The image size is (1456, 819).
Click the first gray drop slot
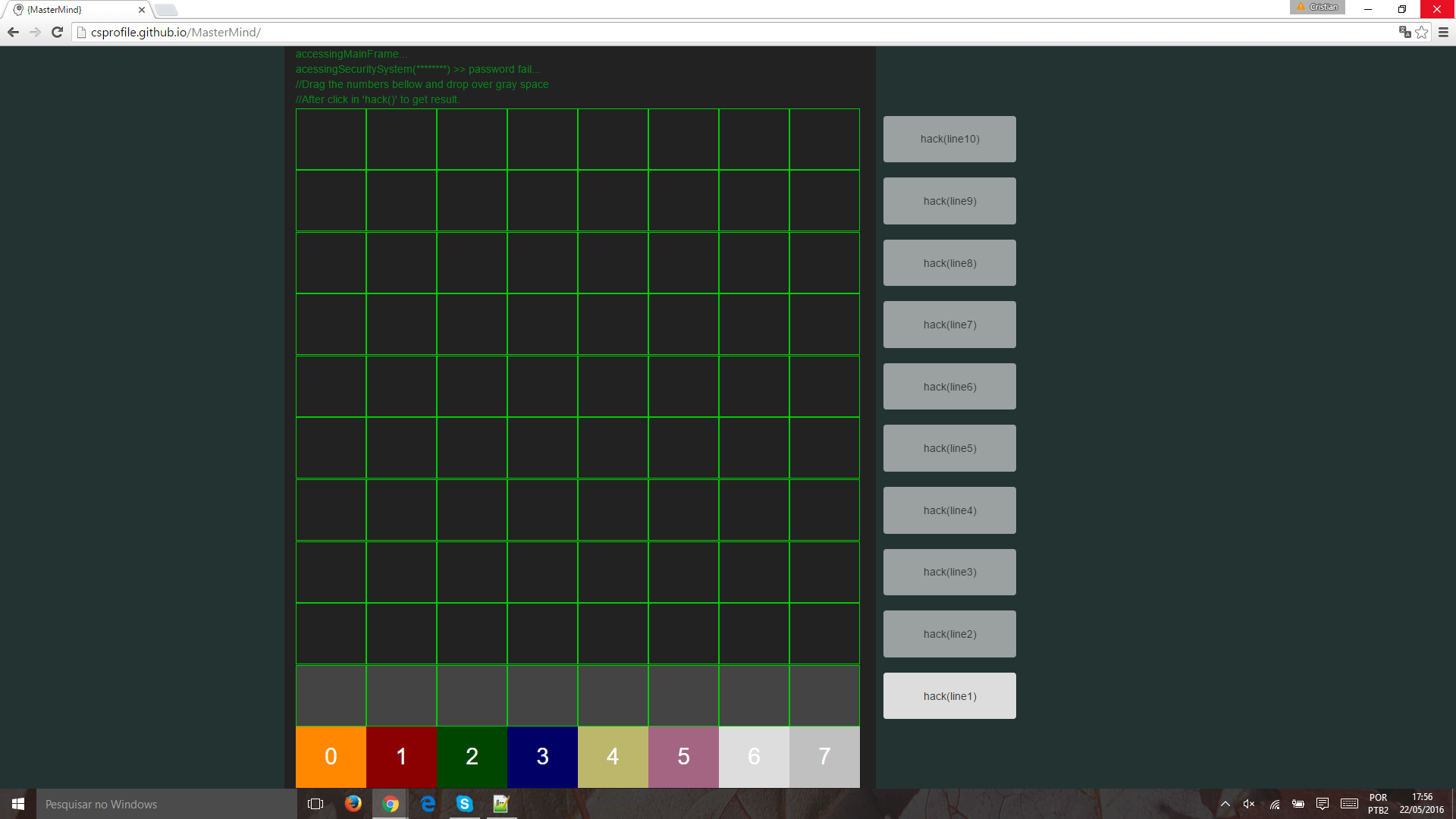click(331, 695)
